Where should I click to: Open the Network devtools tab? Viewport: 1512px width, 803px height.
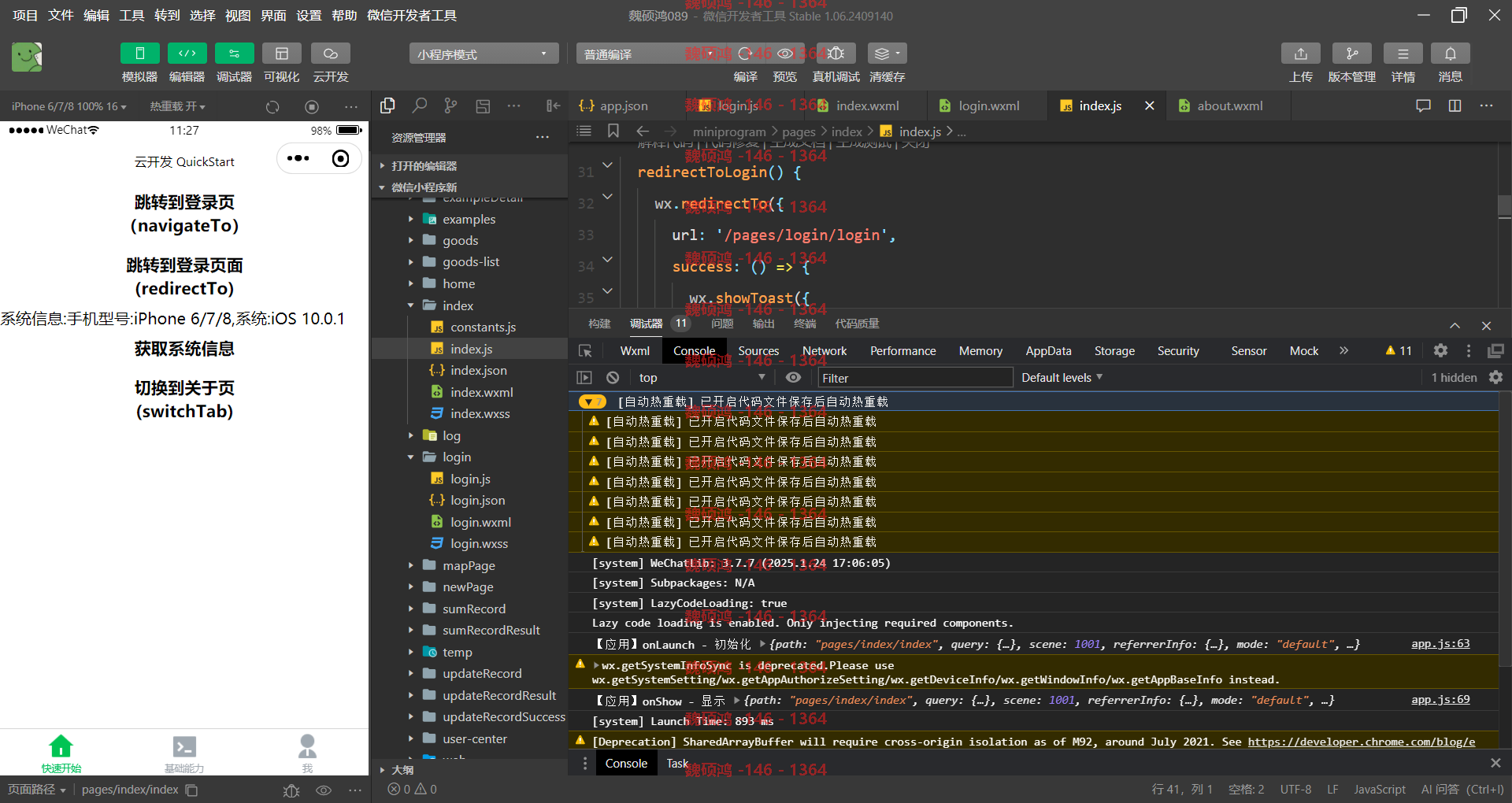pos(825,351)
